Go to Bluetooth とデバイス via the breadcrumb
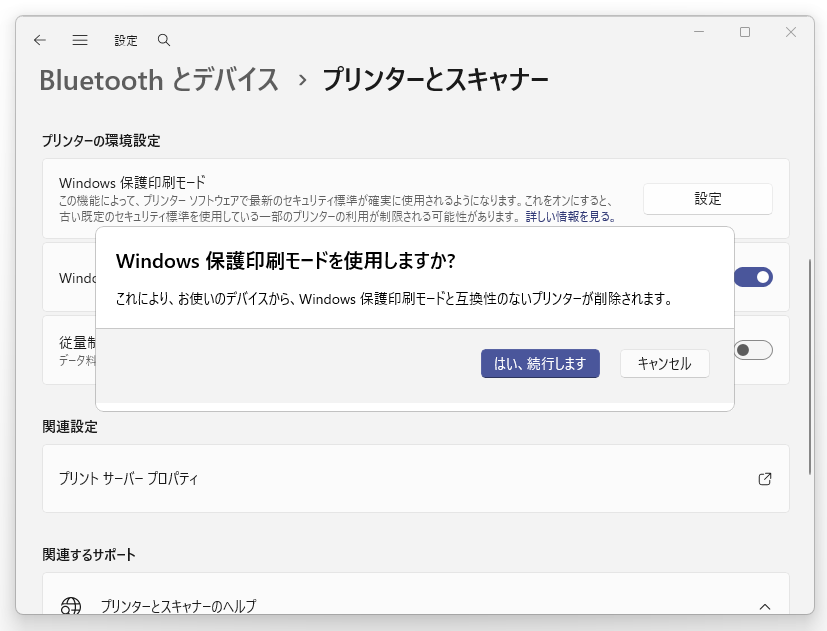This screenshot has width=827, height=631. click(x=157, y=80)
